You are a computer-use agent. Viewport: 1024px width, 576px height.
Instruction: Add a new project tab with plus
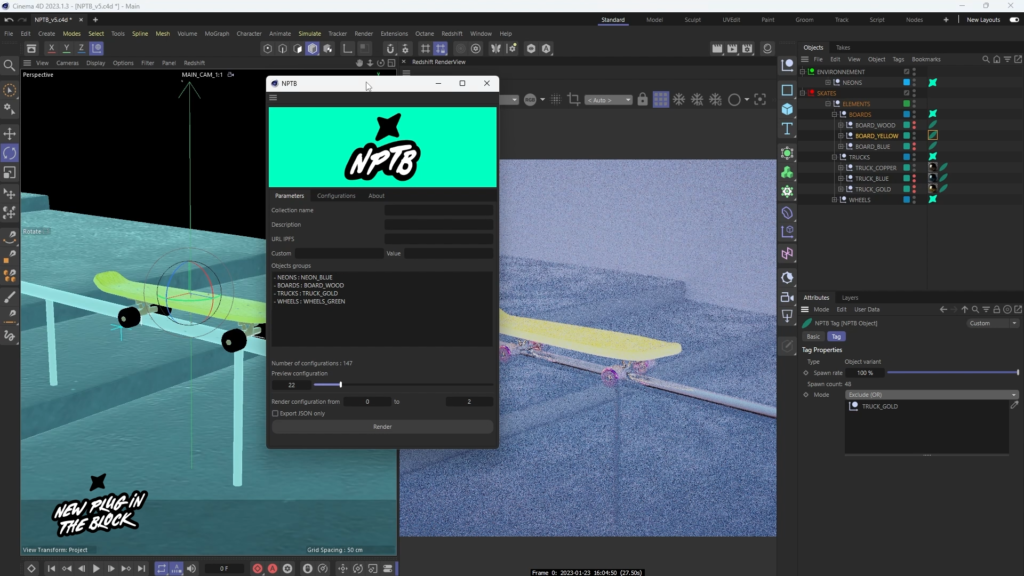[95, 20]
